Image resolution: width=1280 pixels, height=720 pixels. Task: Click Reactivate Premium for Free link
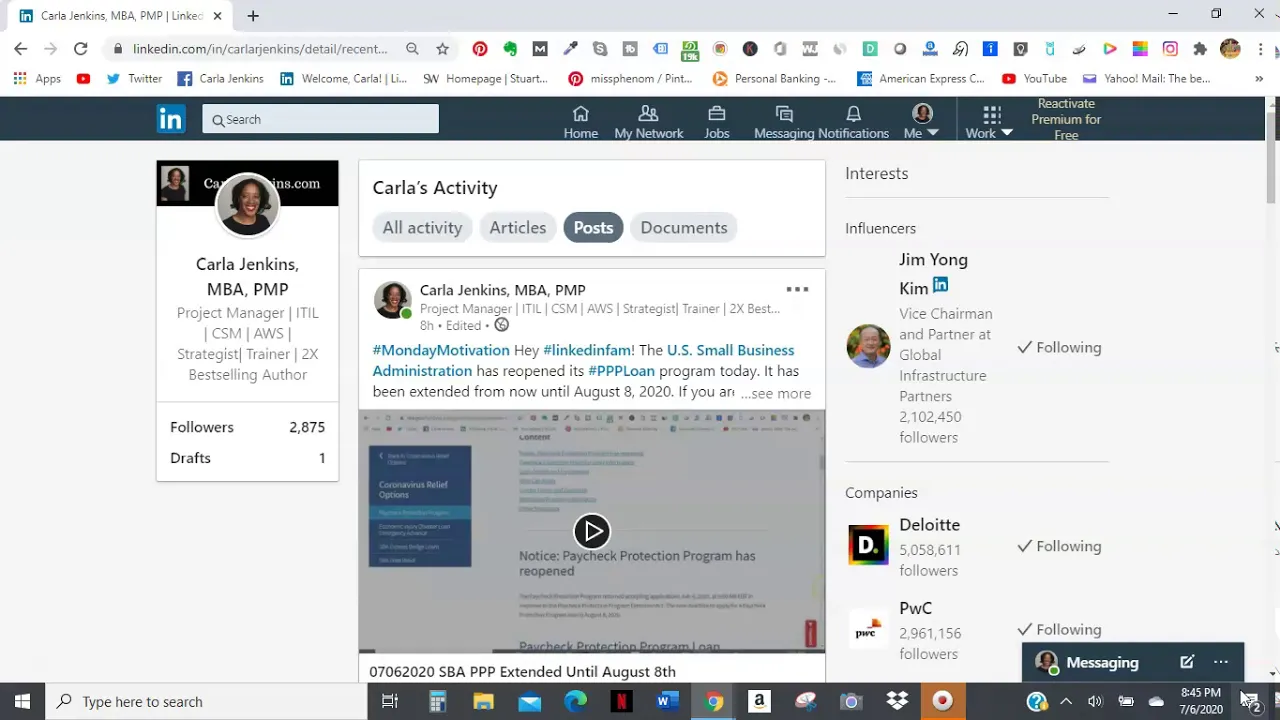(x=1066, y=119)
